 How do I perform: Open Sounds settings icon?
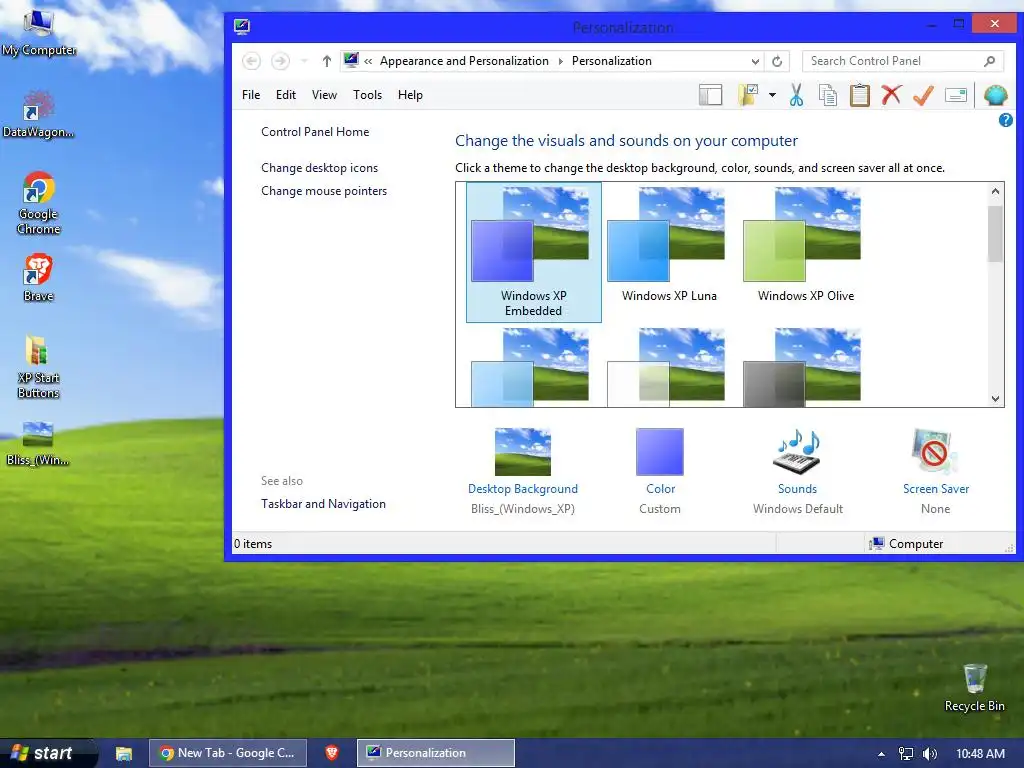tap(797, 452)
